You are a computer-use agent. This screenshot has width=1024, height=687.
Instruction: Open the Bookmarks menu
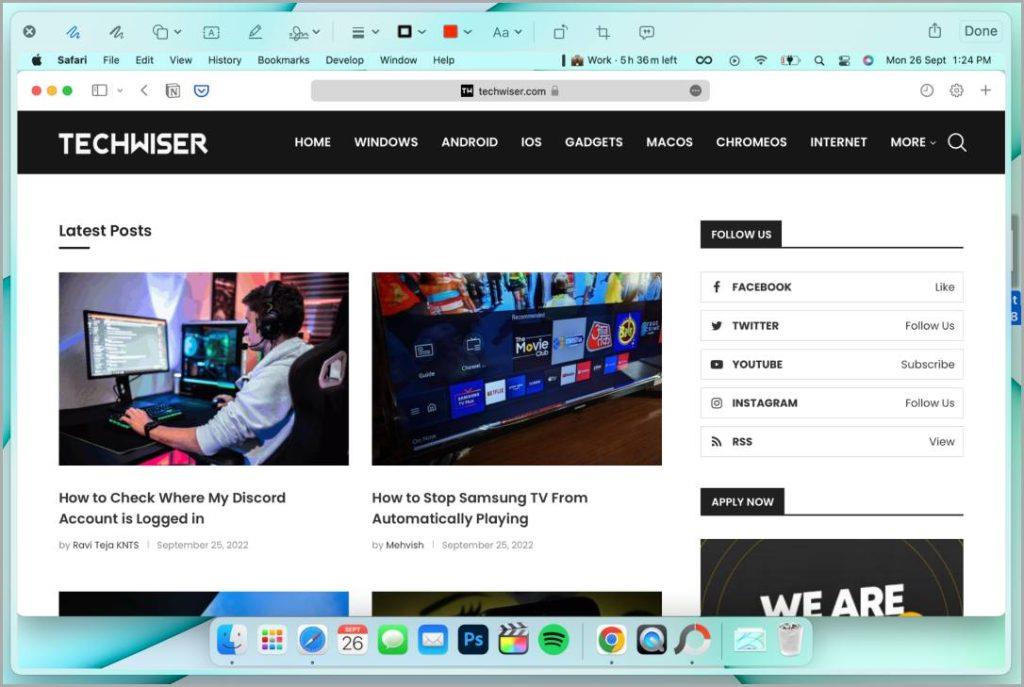pyautogui.click(x=283, y=60)
